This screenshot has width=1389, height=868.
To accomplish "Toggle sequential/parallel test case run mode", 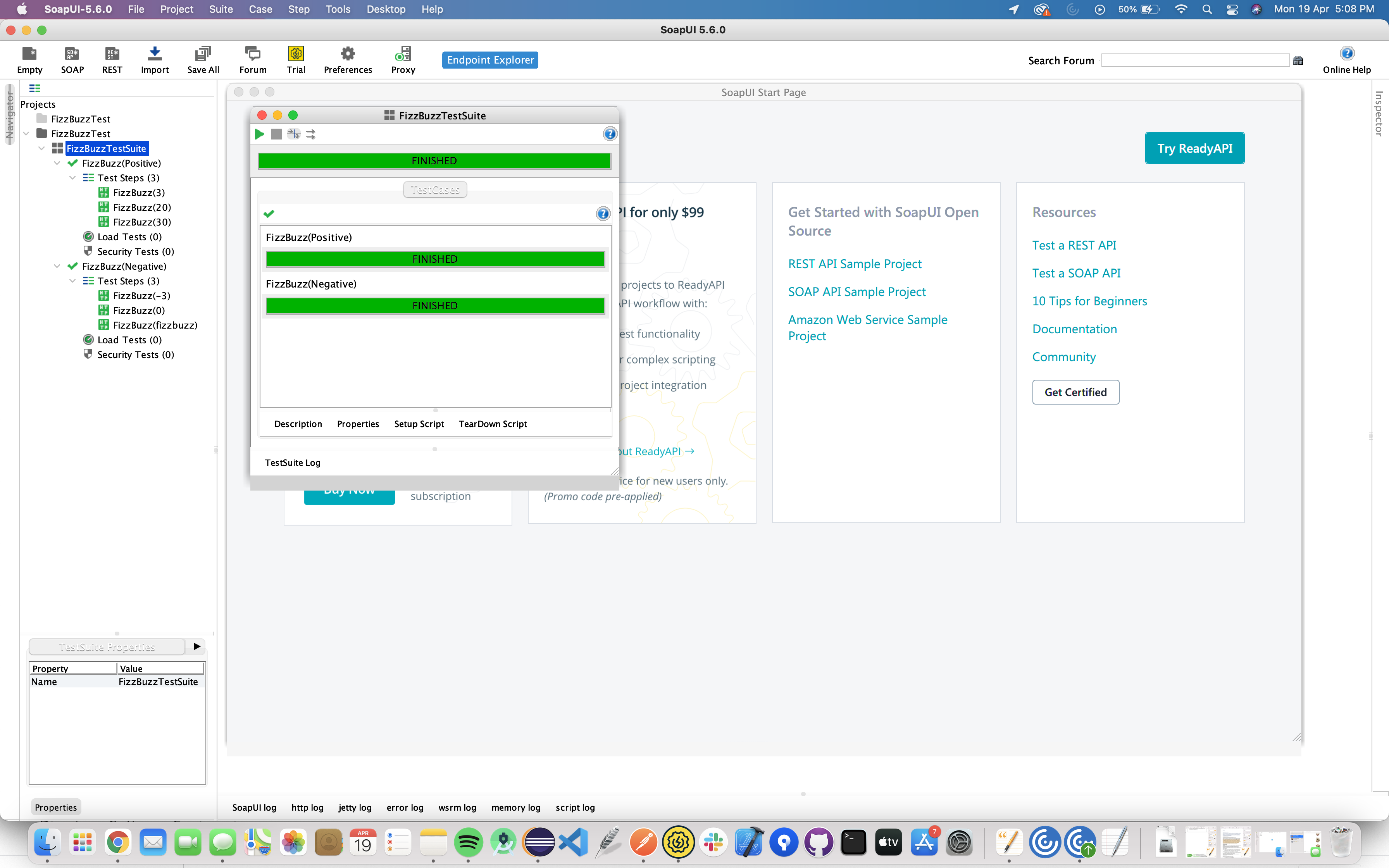I will 295,134.
